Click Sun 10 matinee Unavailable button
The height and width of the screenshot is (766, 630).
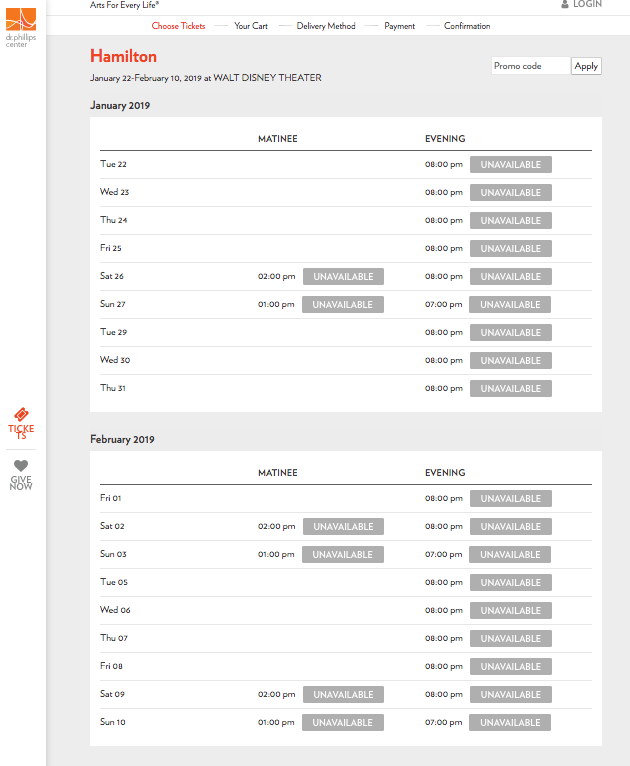coord(343,723)
